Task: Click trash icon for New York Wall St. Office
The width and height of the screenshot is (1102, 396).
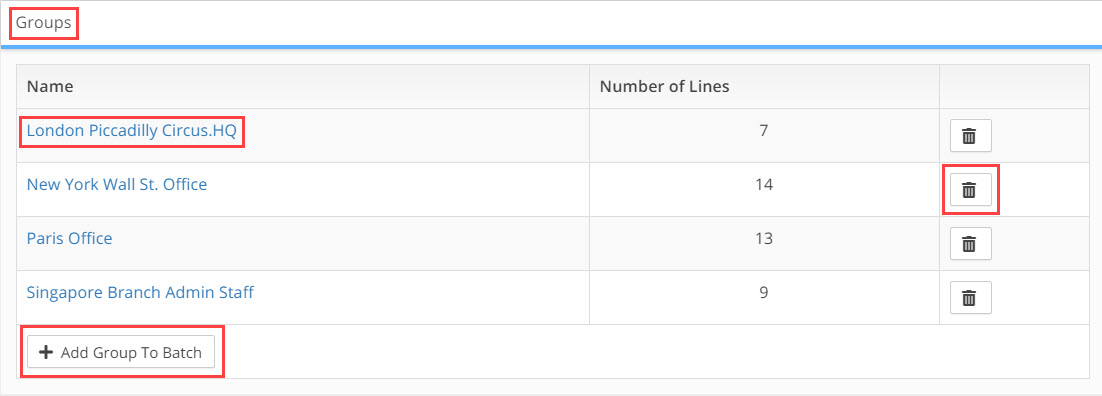Action: coord(971,190)
